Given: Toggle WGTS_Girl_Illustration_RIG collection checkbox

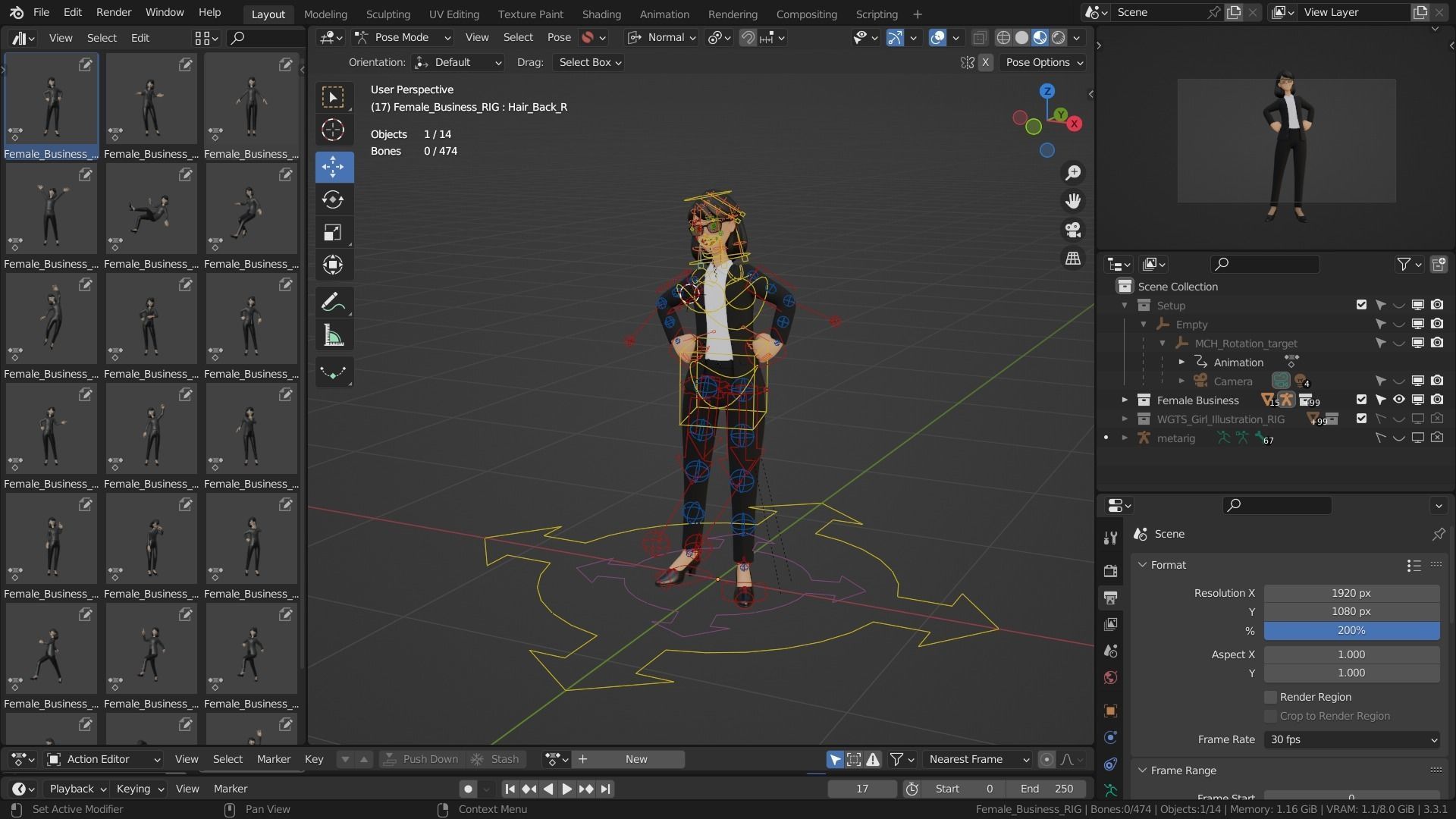Looking at the screenshot, I should [x=1361, y=419].
